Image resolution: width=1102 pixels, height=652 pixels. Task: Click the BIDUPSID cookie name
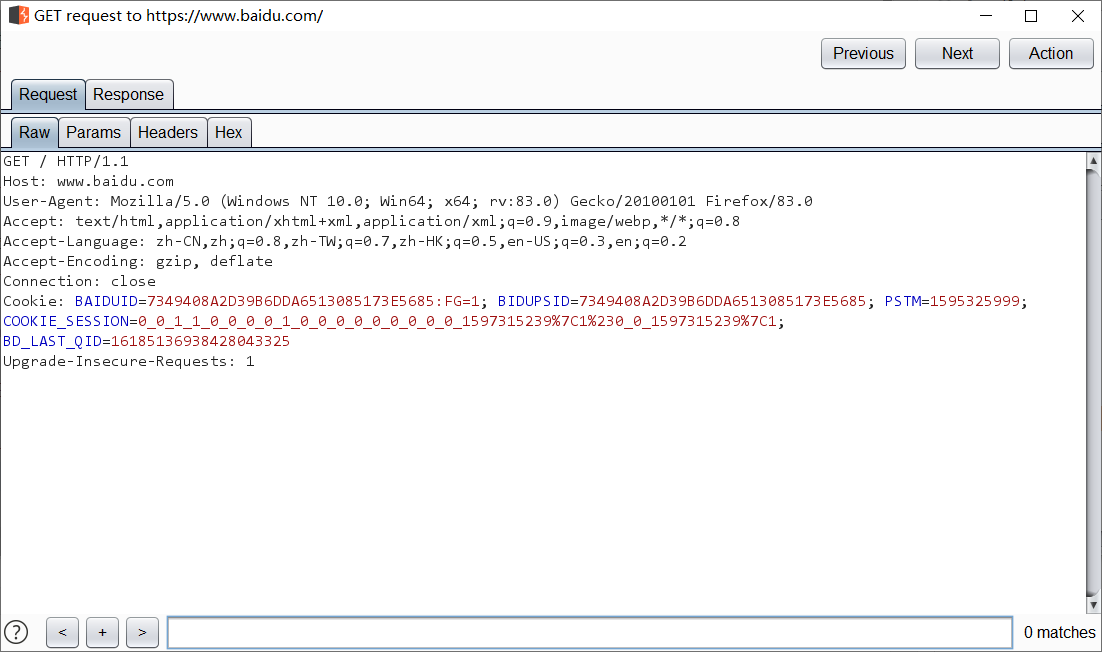click(x=533, y=301)
